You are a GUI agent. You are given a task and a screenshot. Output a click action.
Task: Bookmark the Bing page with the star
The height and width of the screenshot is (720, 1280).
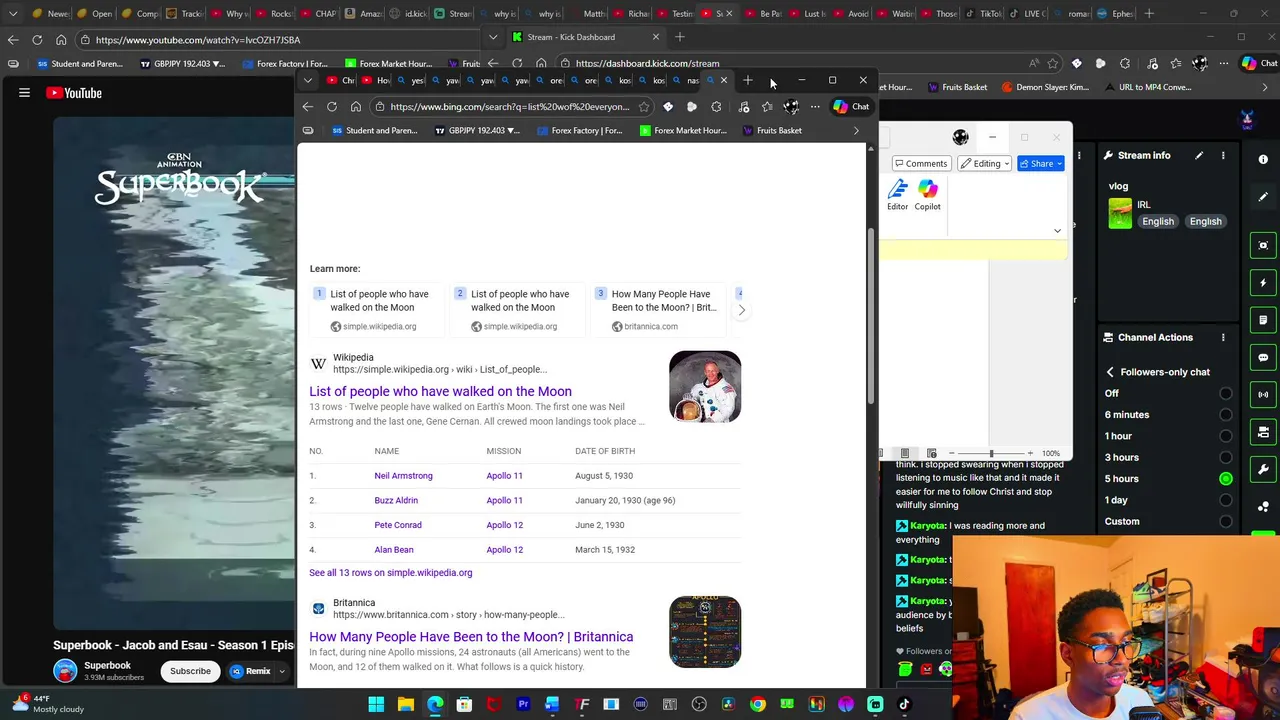coord(644,107)
